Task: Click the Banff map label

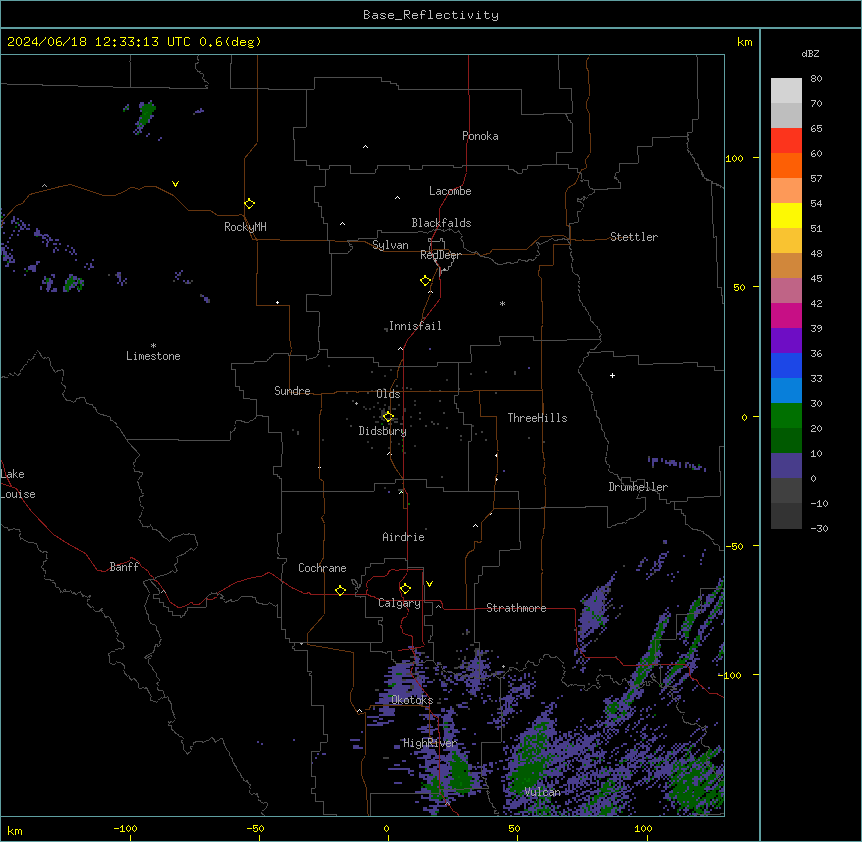Action: 124,567
